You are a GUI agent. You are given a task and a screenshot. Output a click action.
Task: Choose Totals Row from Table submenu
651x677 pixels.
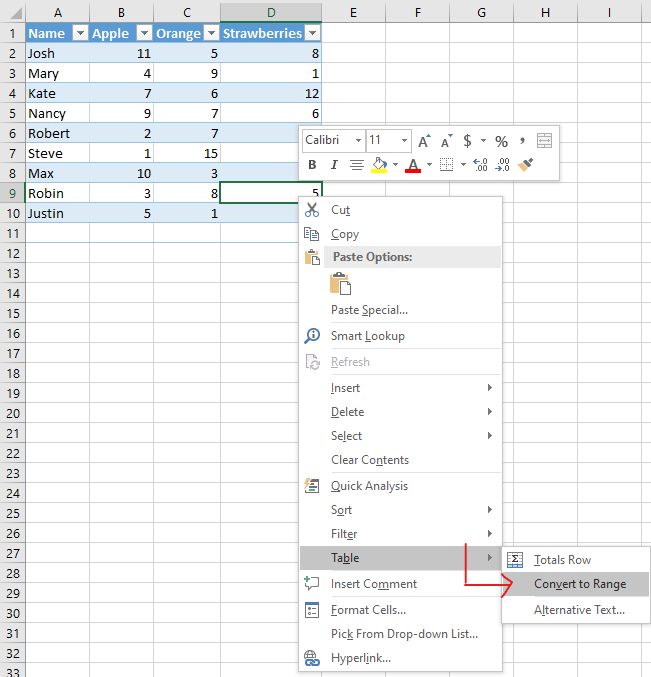(x=562, y=560)
